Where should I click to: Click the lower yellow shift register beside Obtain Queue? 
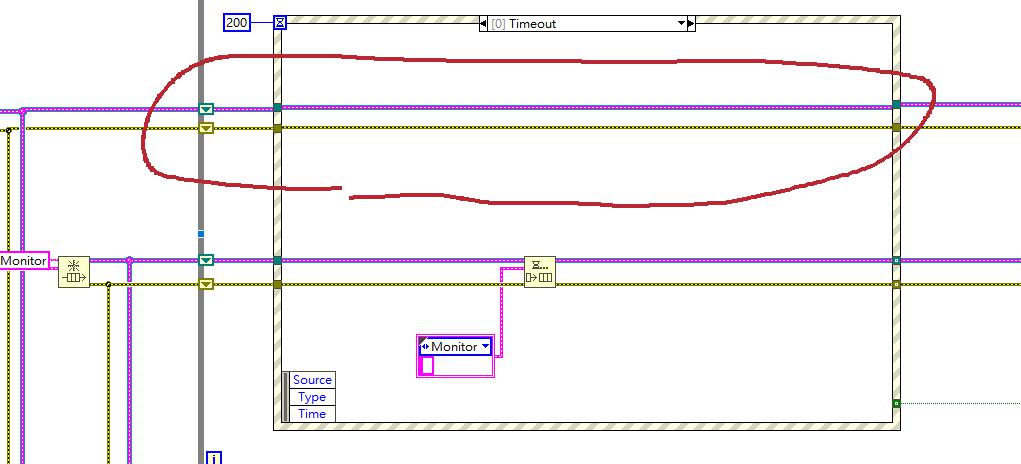click(x=206, y=284)
